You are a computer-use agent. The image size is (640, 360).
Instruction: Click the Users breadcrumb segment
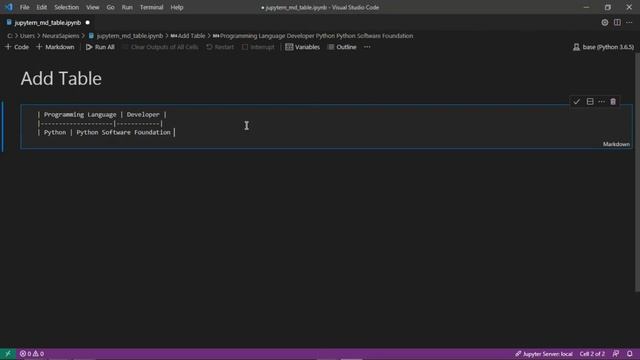tap(27, 36)
